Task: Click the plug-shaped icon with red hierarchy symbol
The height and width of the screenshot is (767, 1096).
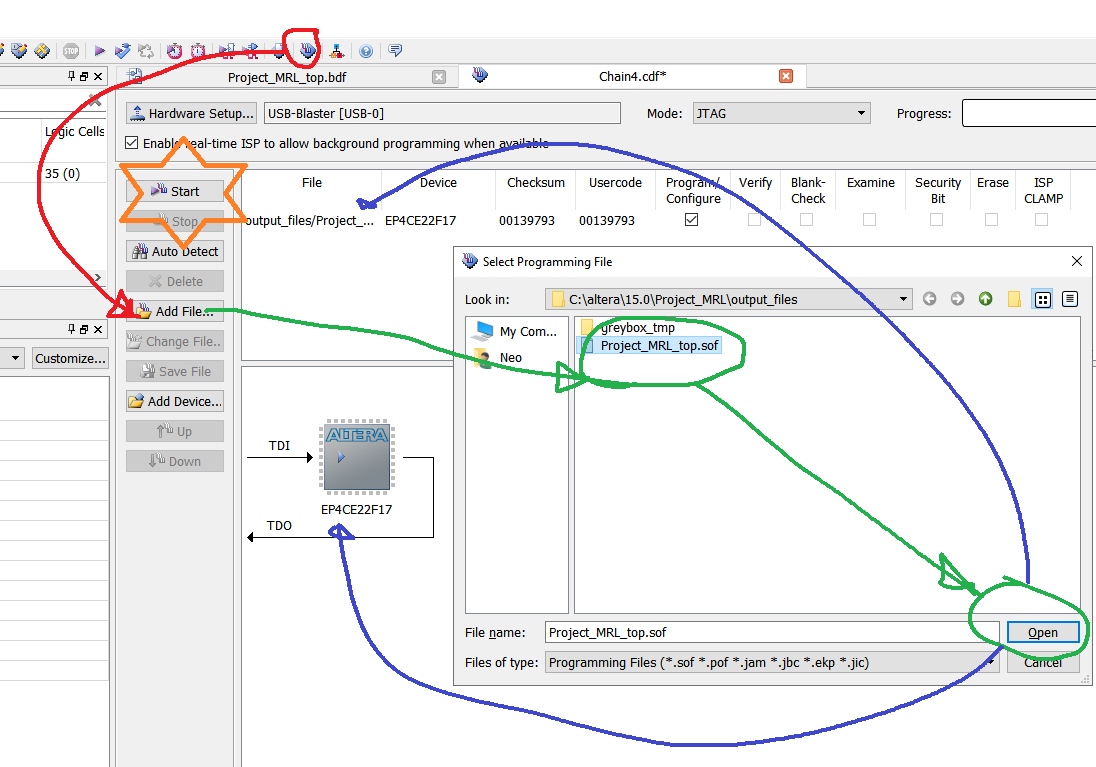Action: point(250,51)
